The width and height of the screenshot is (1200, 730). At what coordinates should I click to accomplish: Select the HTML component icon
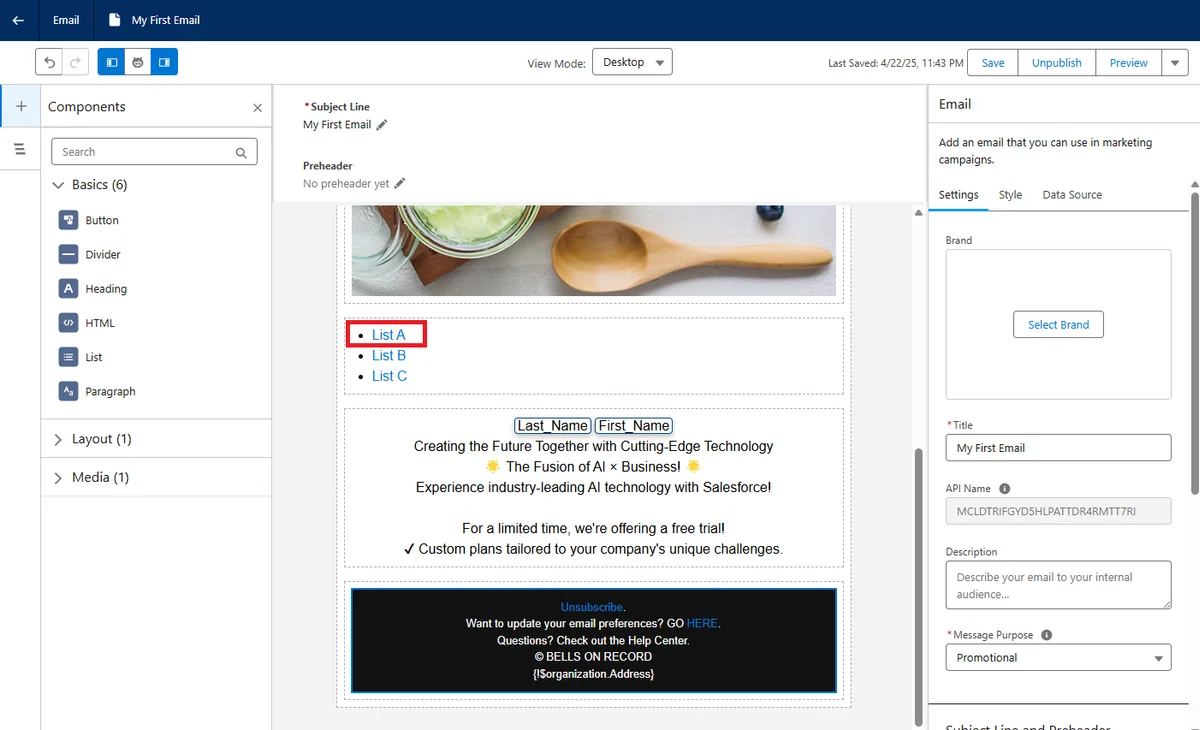point(68,323)
